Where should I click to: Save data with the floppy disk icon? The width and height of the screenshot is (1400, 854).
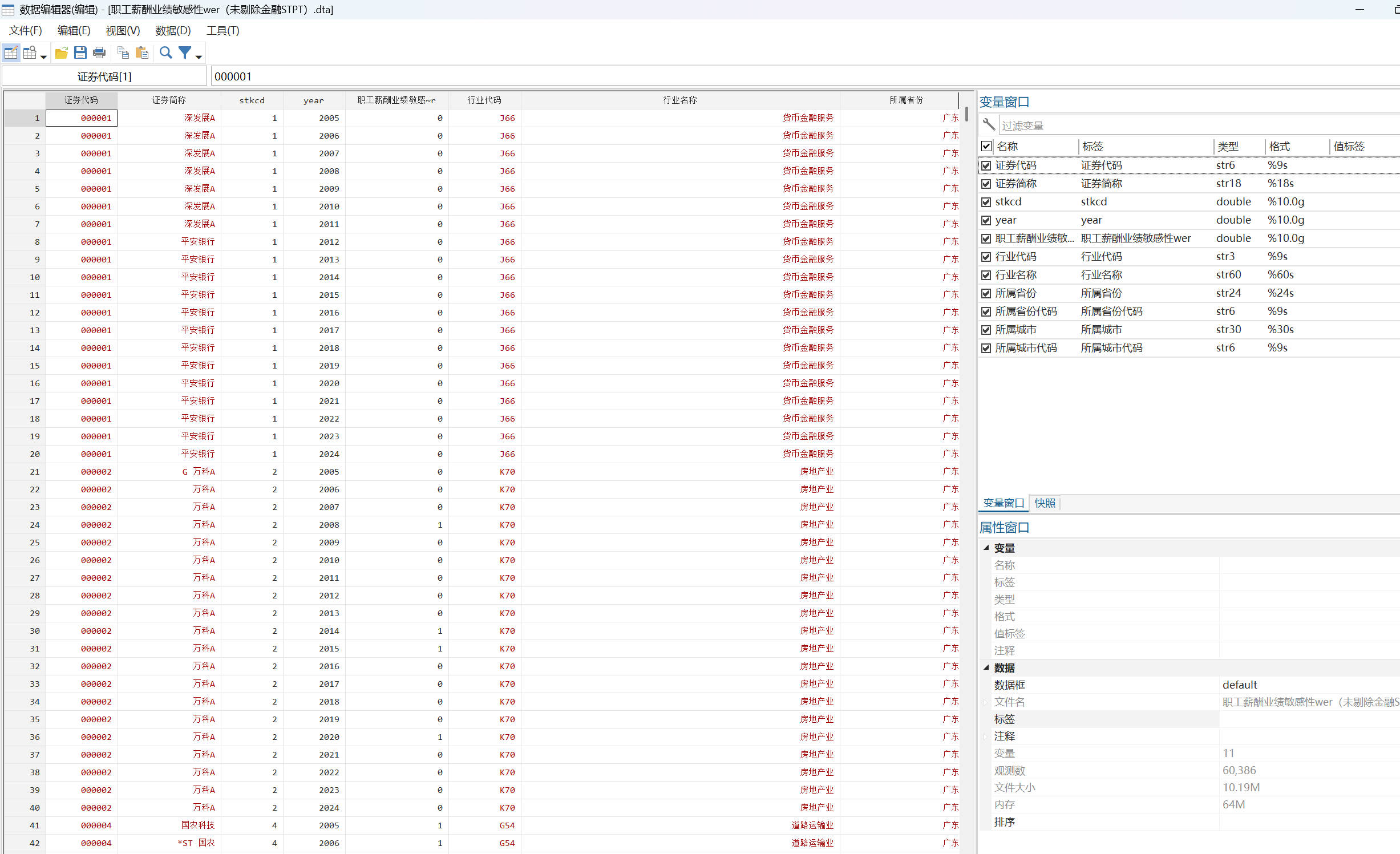point(80,53)
